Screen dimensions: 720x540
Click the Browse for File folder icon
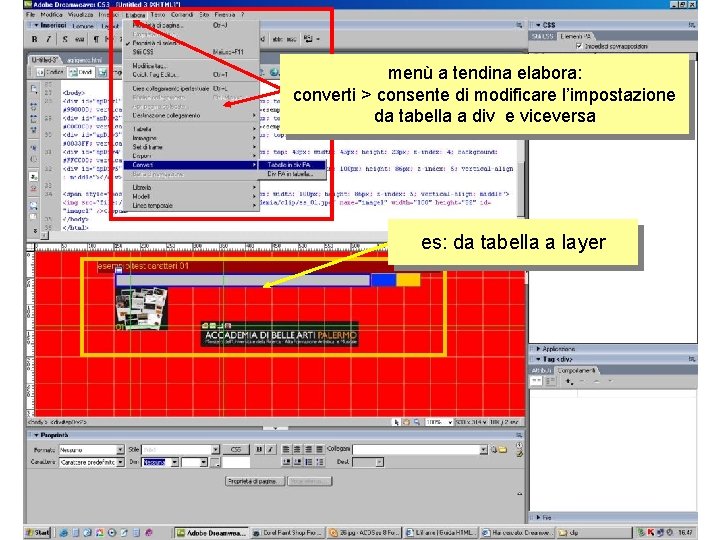[503, 450]
